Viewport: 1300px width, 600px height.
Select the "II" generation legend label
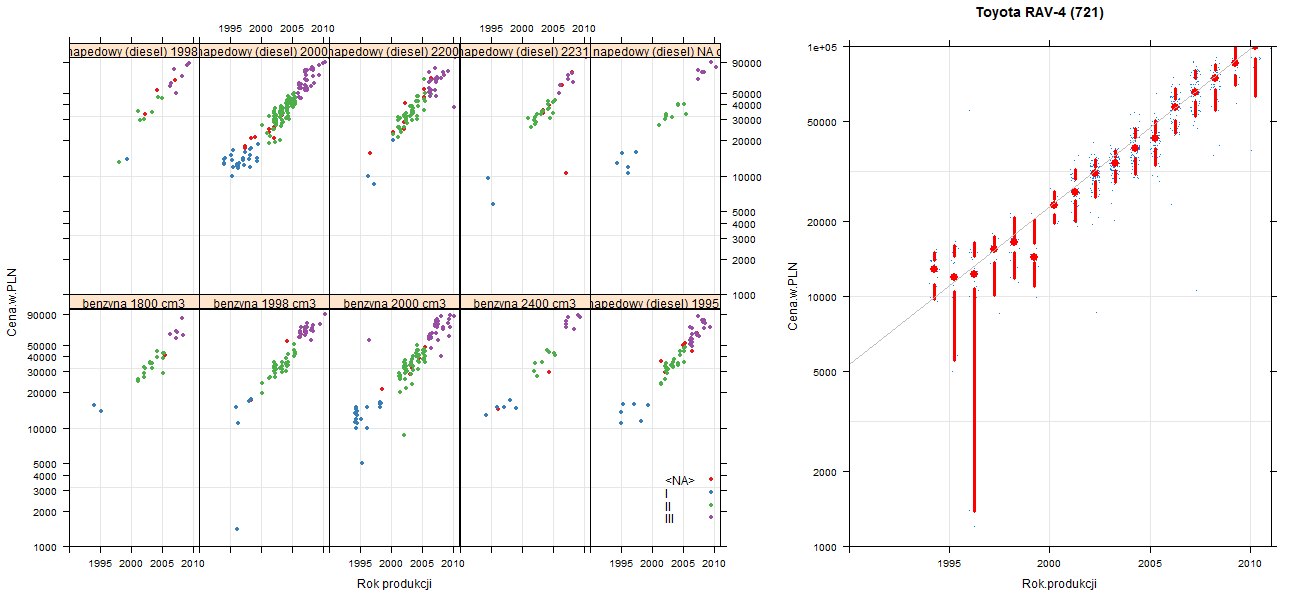click(668, 506)
